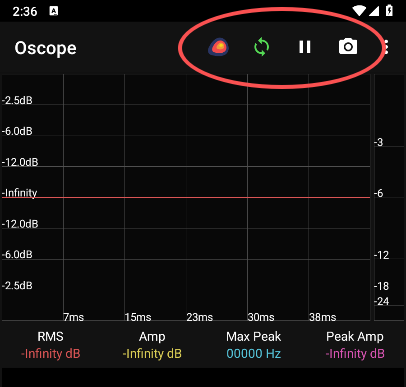Tap the -12 mark on level meter

coord(381,255)
